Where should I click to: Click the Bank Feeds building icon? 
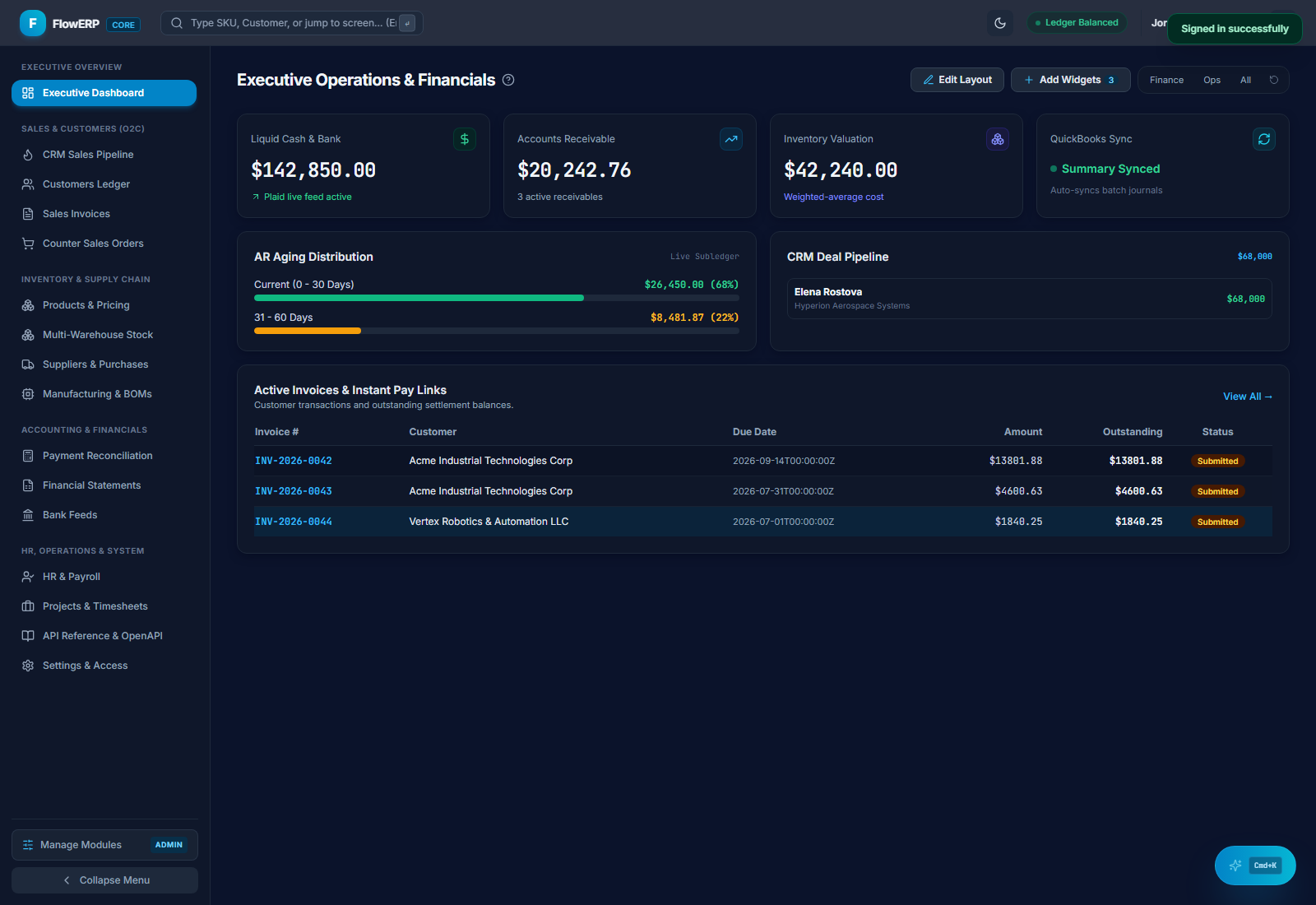tap(28, 515)
